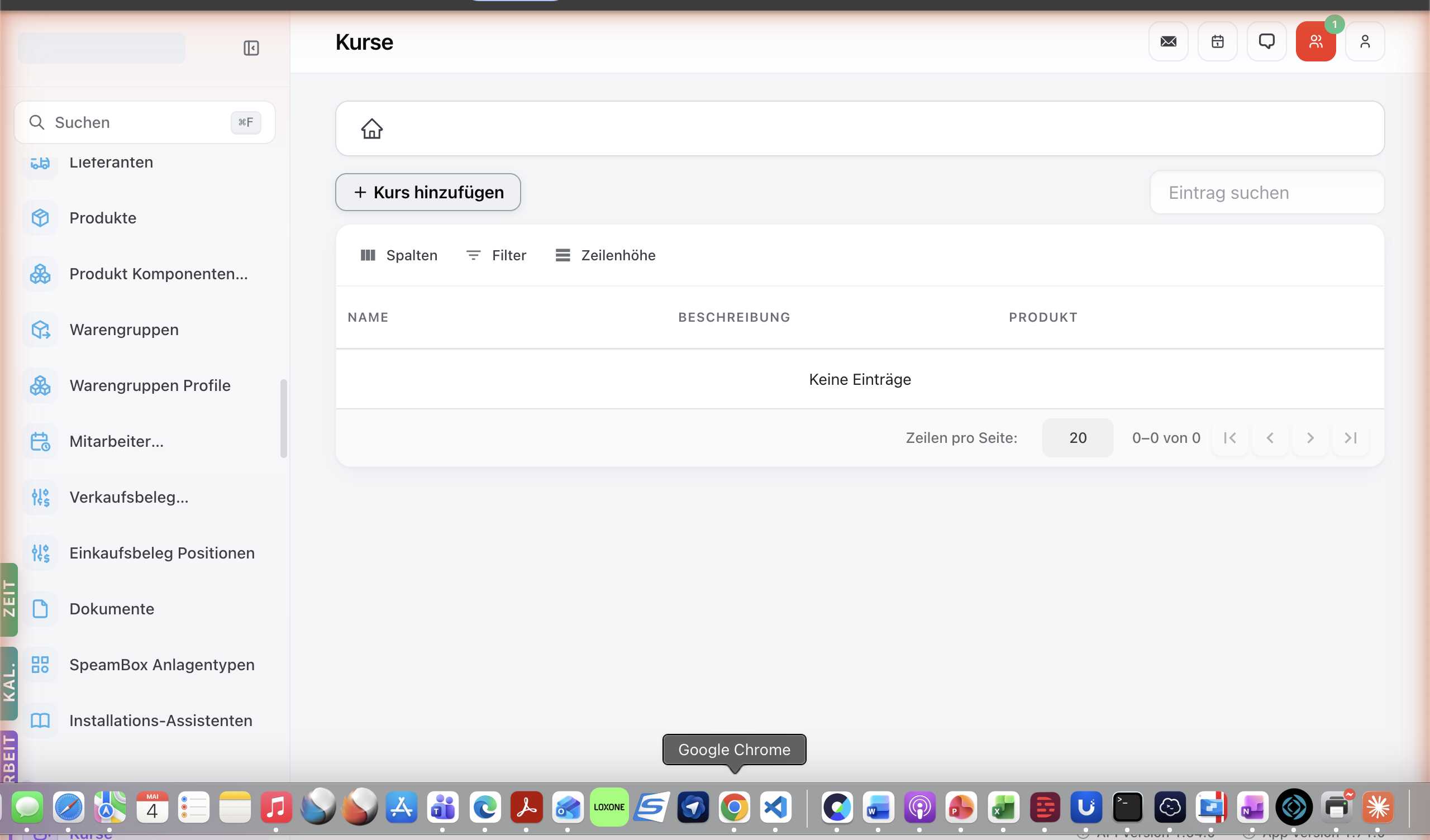Open Google Chrome from the Dock

pyautogui.click(x=735, y=807)
